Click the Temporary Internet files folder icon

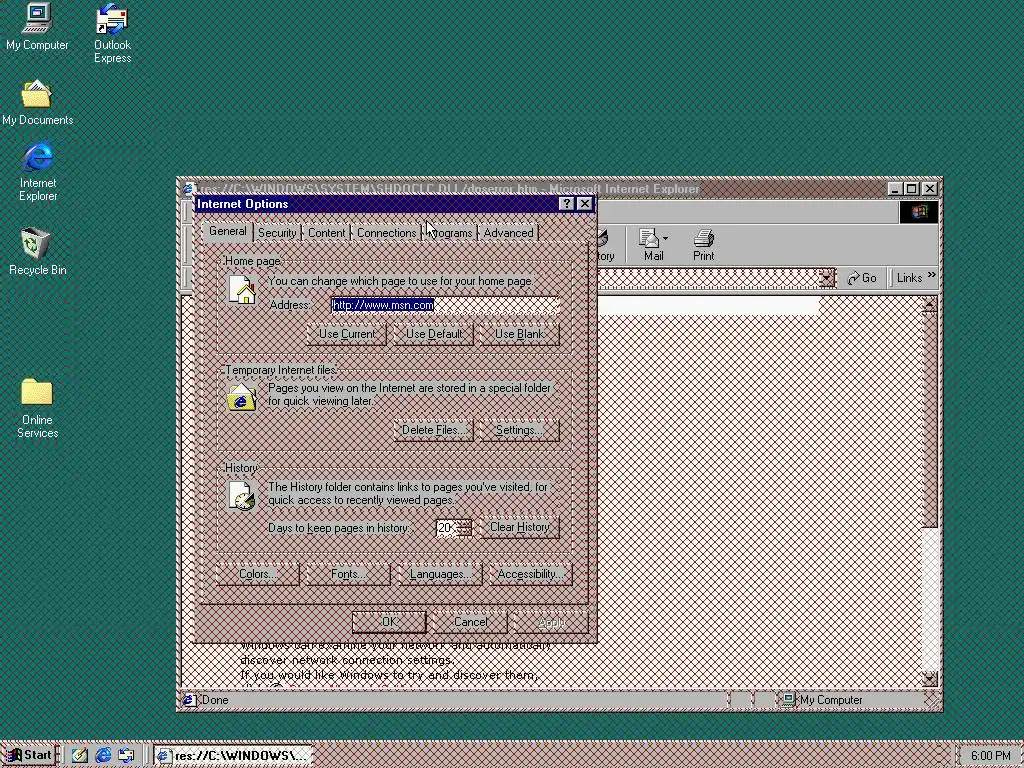(x=241, y=397)
